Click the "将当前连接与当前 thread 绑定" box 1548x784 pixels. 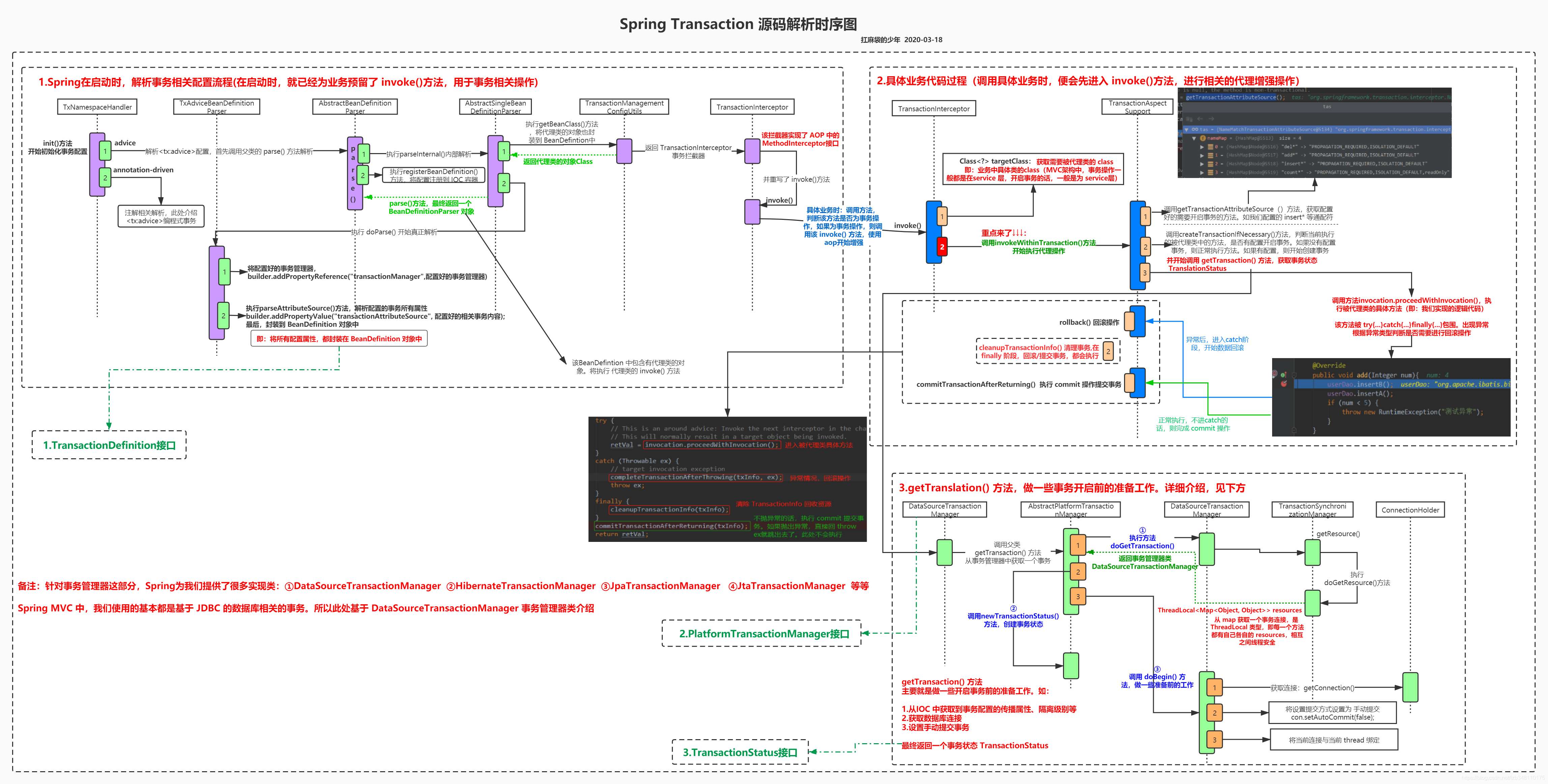pos(1334,739)
